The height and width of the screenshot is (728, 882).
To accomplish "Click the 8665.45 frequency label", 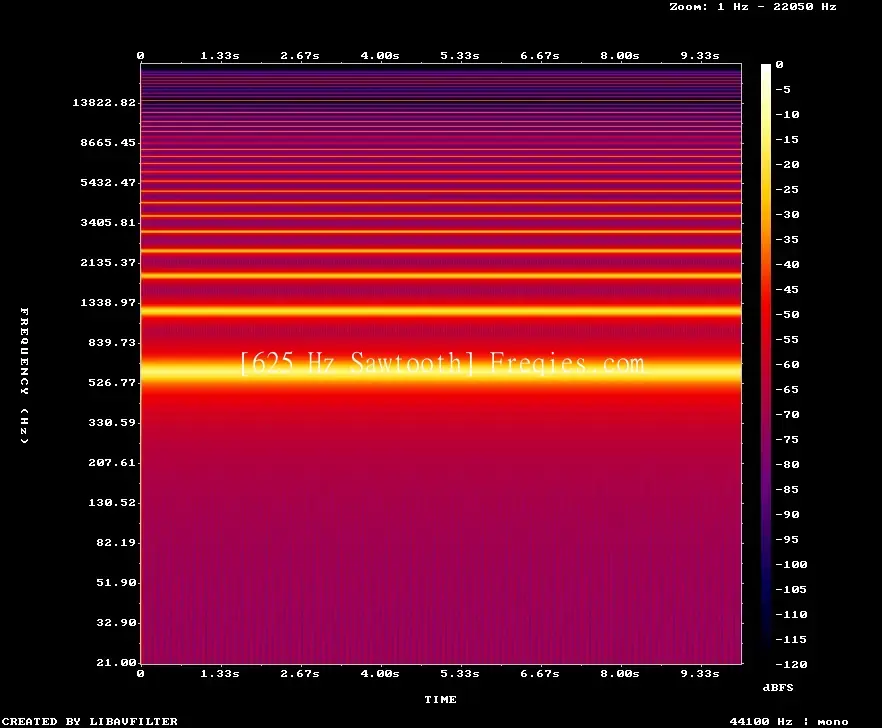I will click(x=108, y=142).
